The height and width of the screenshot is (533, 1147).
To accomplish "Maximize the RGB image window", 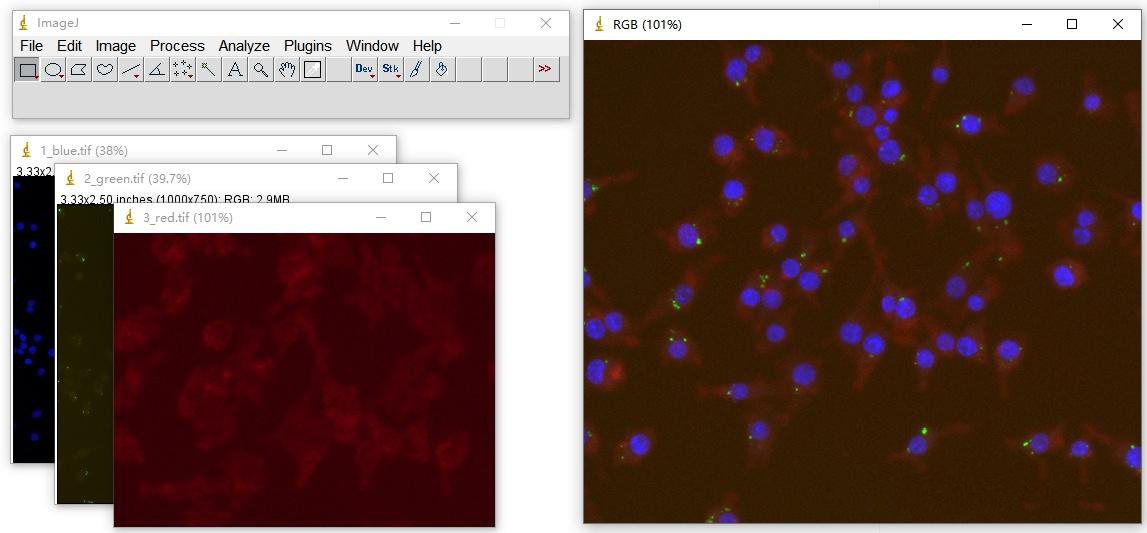I will (x=1072, y=24).
